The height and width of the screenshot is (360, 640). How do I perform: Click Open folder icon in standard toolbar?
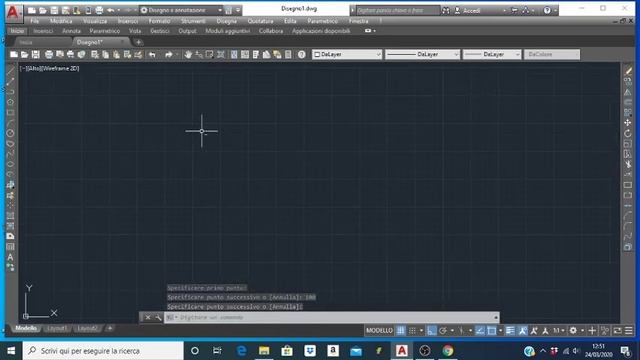24,54
